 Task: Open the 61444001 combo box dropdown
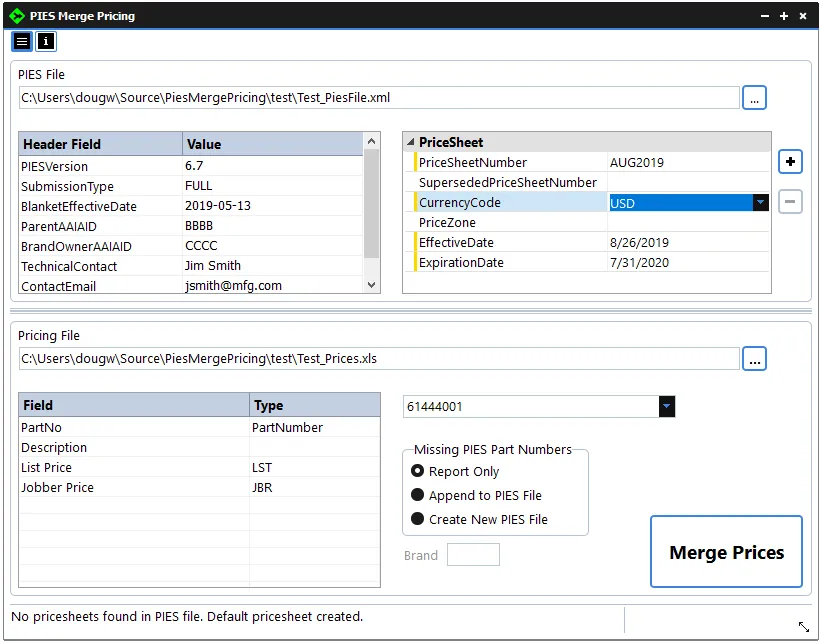tap(667, 407)
